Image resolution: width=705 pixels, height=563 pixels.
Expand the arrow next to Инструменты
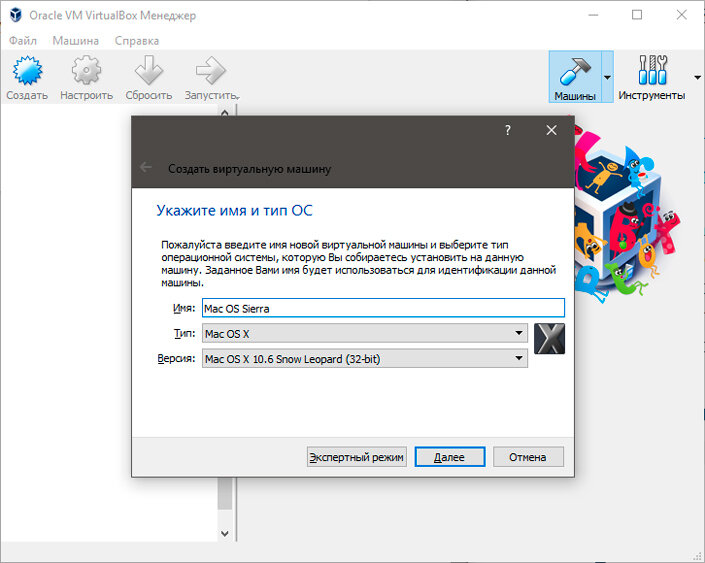click(697, 77)
